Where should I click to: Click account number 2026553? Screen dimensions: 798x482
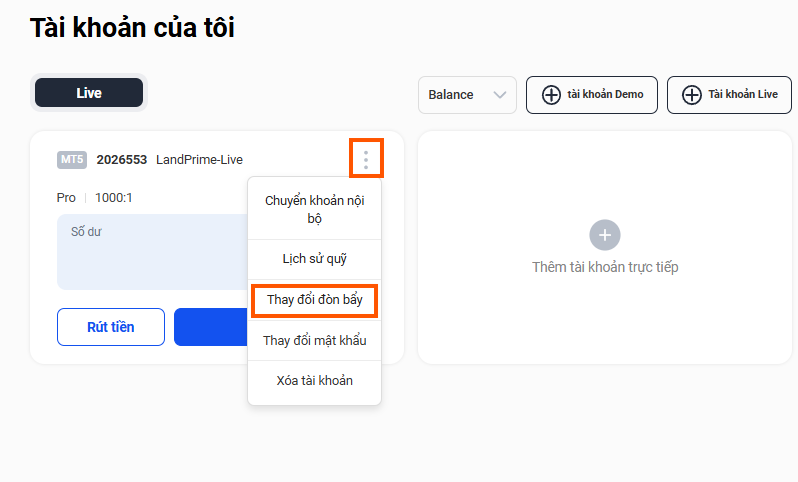tap(122, 160)
